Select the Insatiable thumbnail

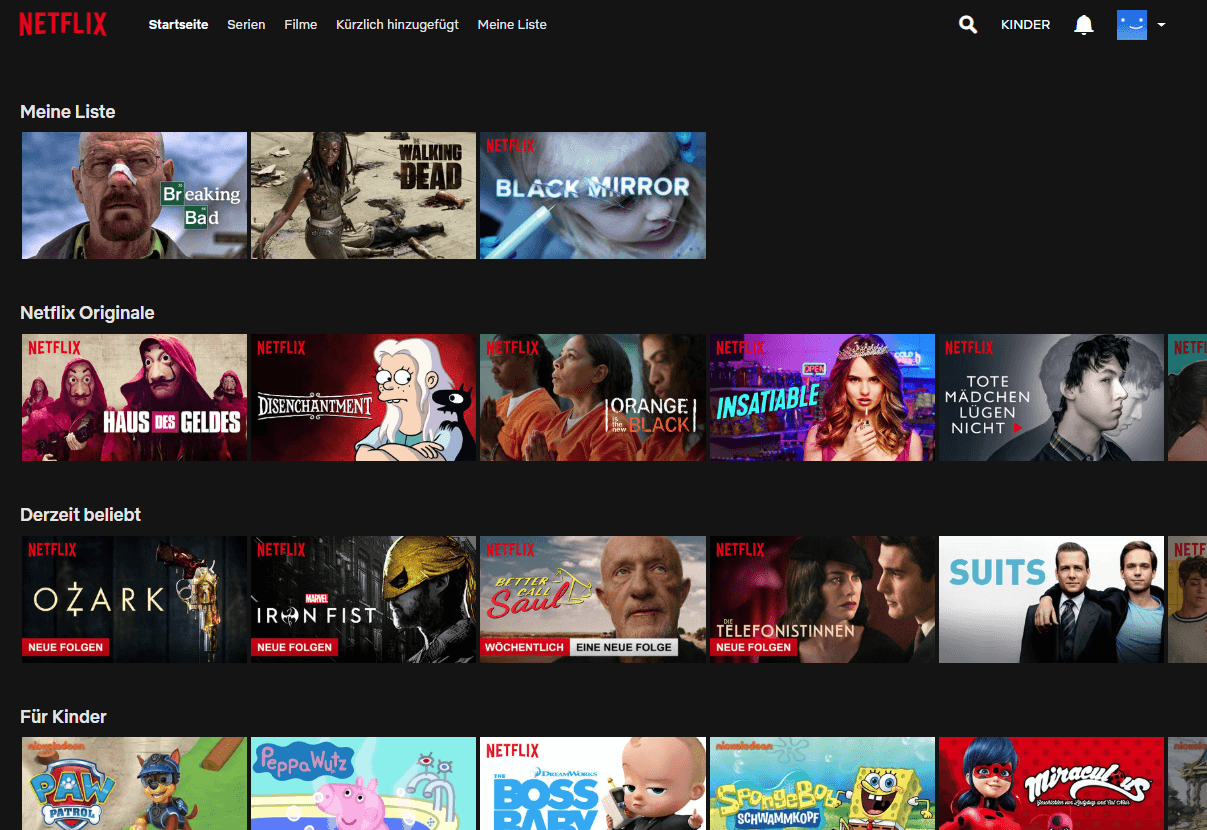click(x=822, y=398)
